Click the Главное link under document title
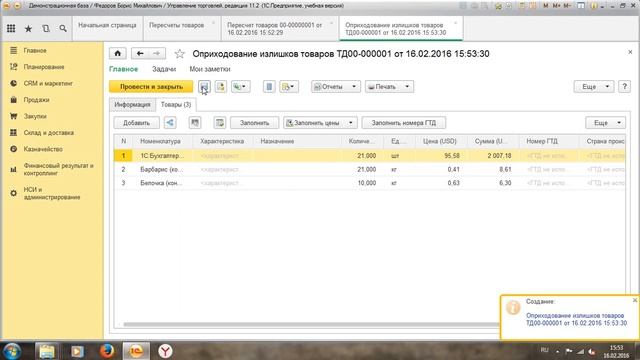This screenshot has height=360, width=640. coord(124,69)
